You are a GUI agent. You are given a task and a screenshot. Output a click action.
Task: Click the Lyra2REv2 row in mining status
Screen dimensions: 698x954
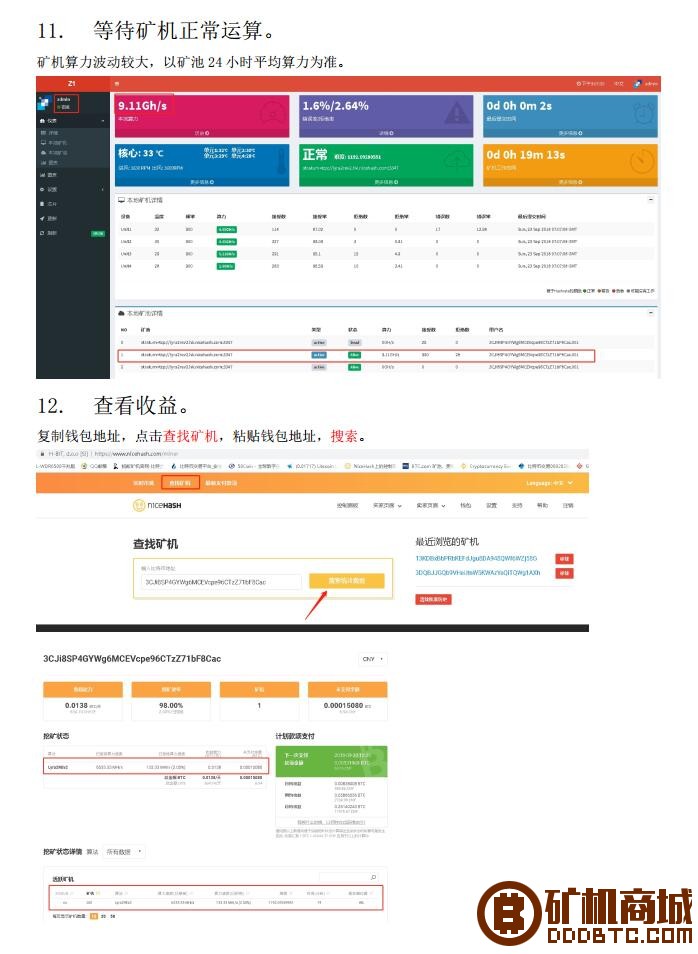(155, 767)
